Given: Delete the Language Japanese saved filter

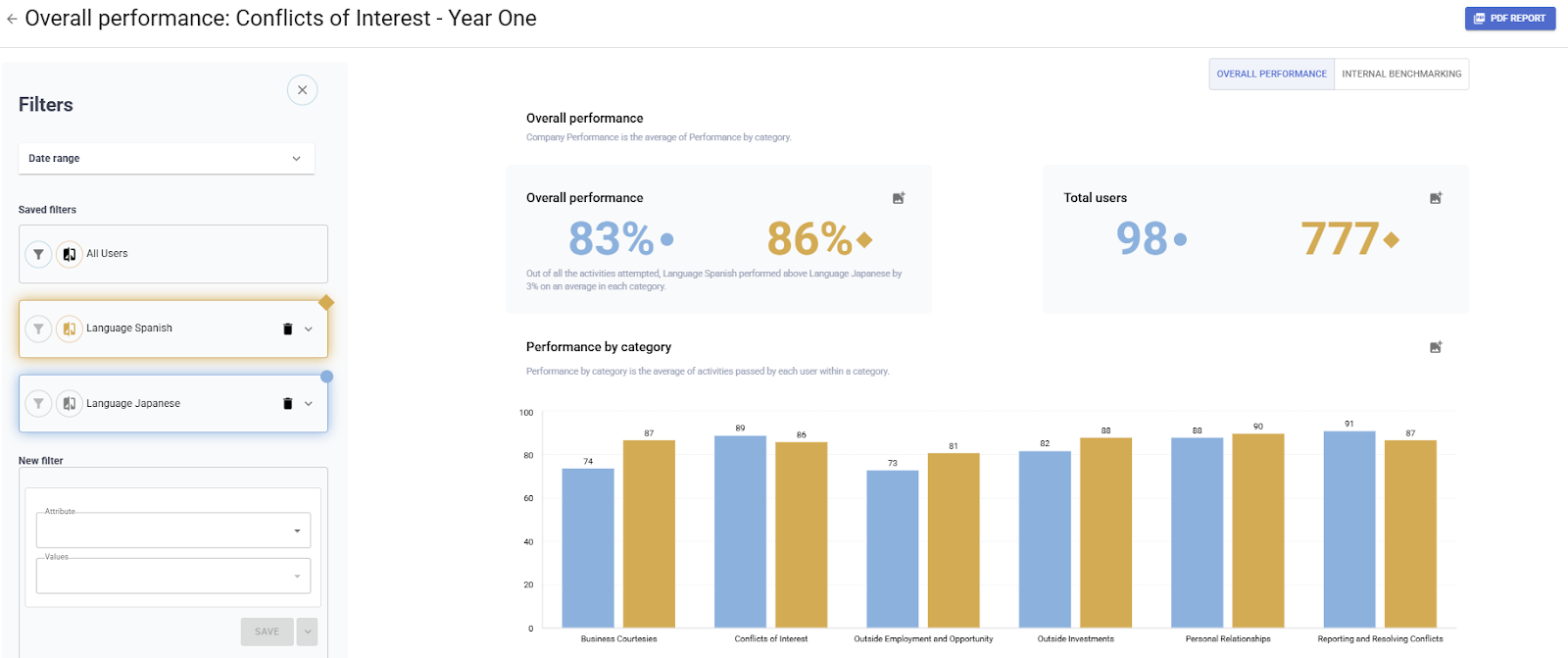Looking at the screenshot, I should [x=287, y=404].
